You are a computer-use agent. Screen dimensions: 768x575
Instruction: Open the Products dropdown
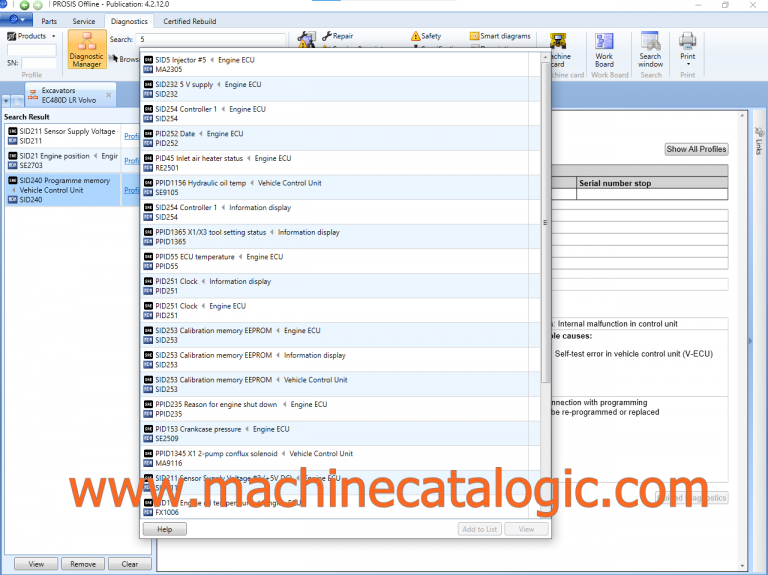coord(31,36)
